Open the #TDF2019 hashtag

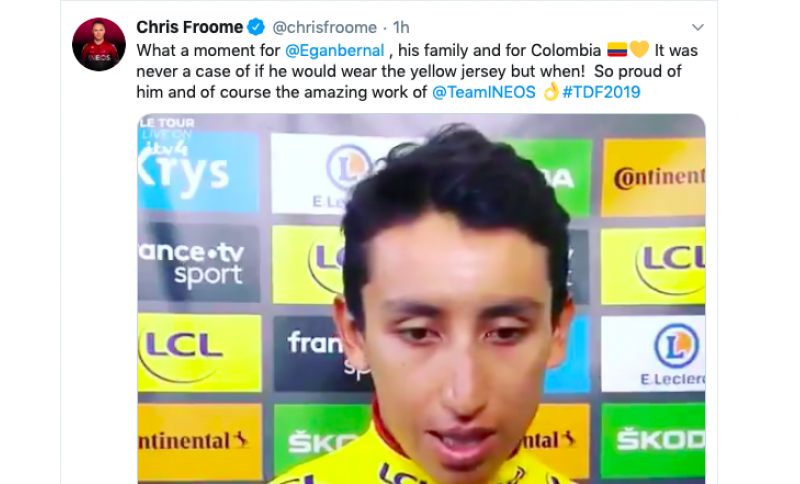pyautogui.click(x=601, y=92)
